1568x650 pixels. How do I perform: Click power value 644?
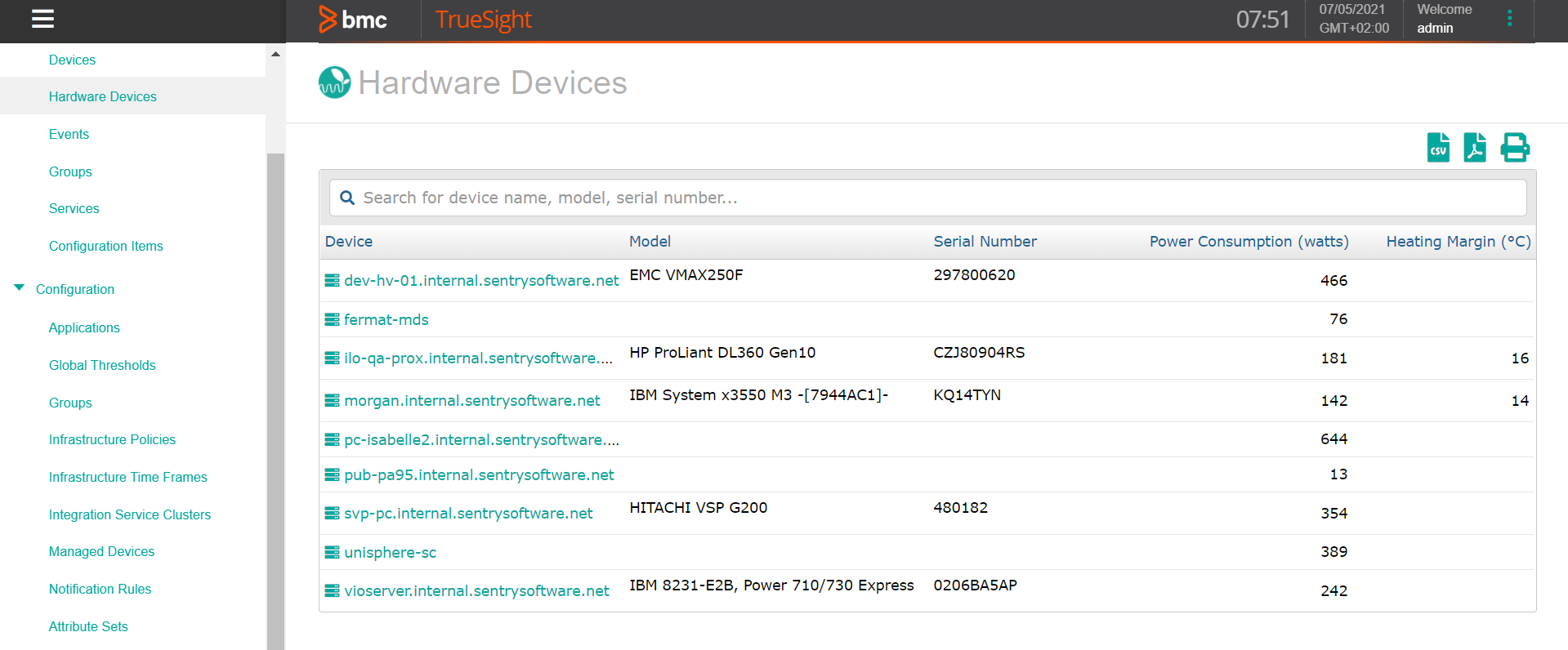(x=1333, y=439)
